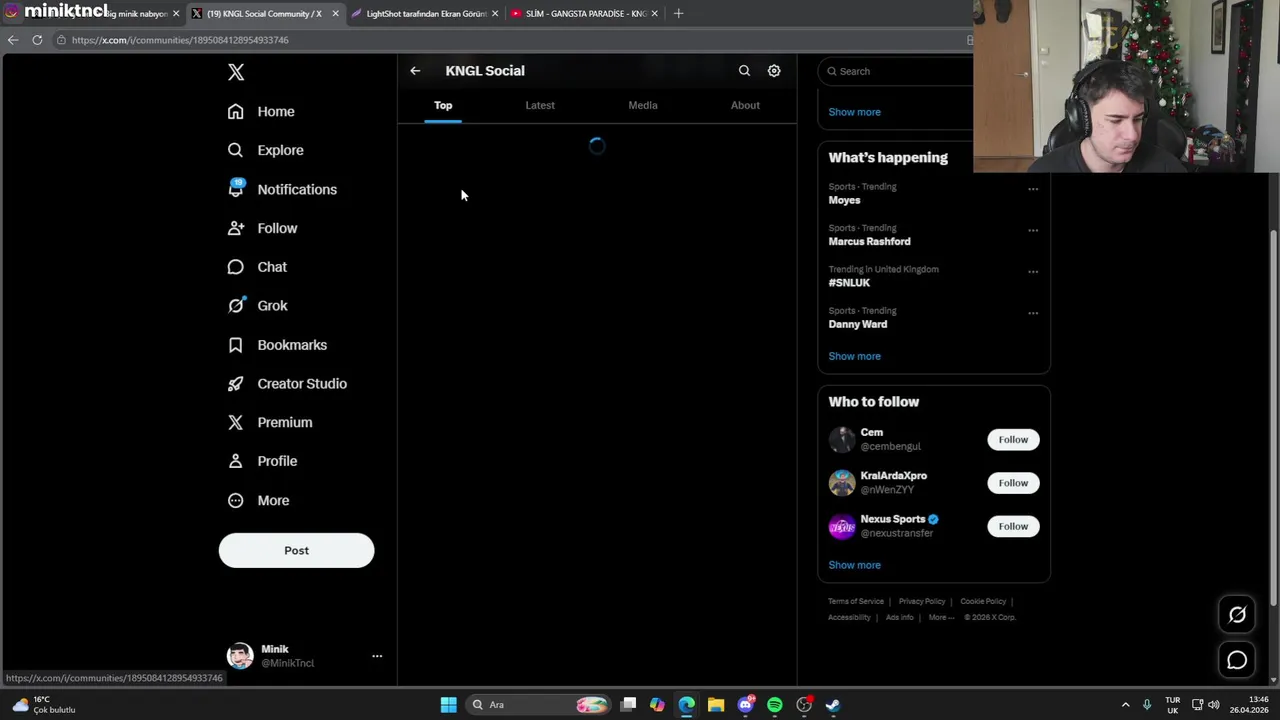Open account menu dots next to Minik
Screen dimensions: 1280x720
pos(377,656)
